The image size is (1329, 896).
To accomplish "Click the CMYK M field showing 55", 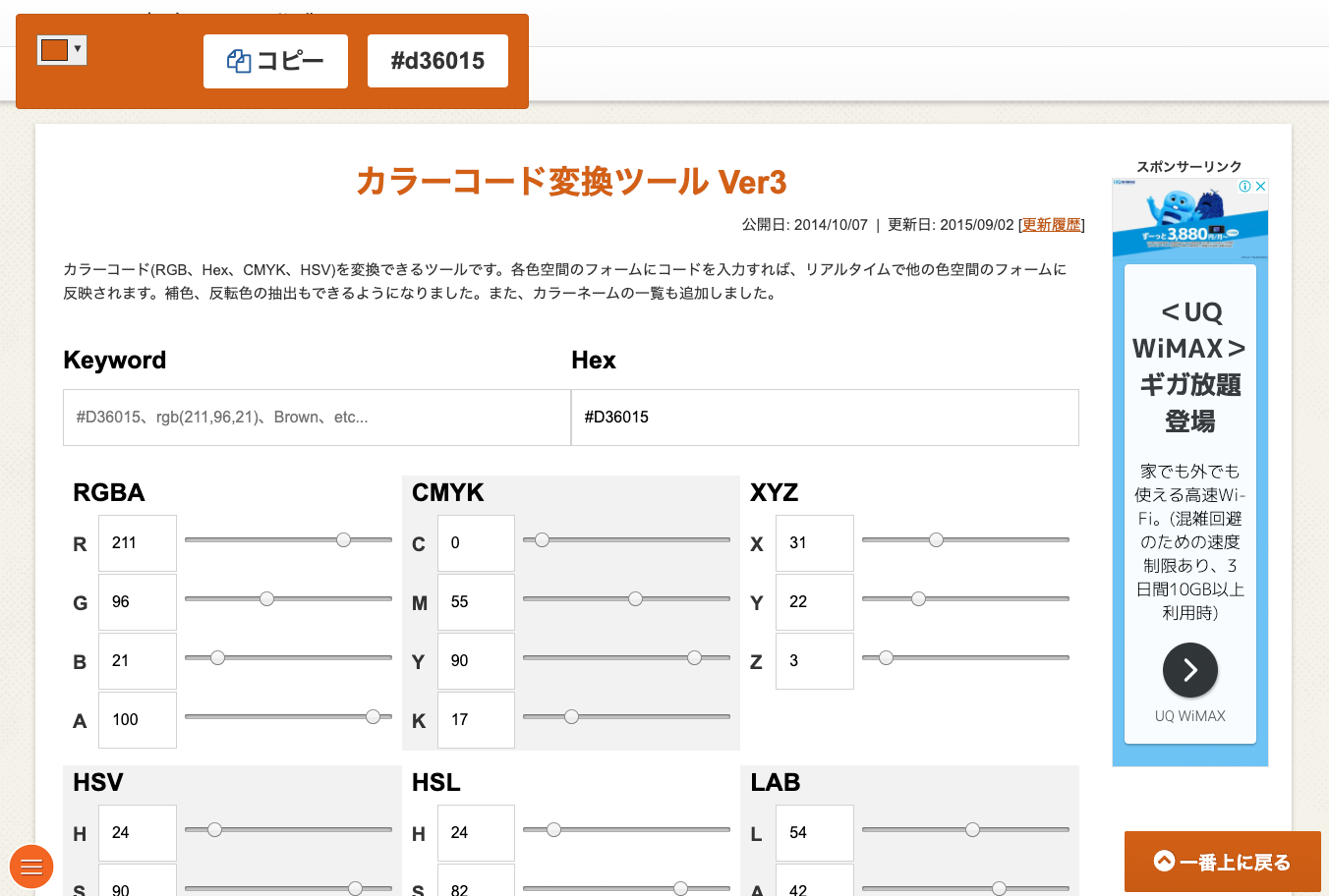I will pos(476,601).
